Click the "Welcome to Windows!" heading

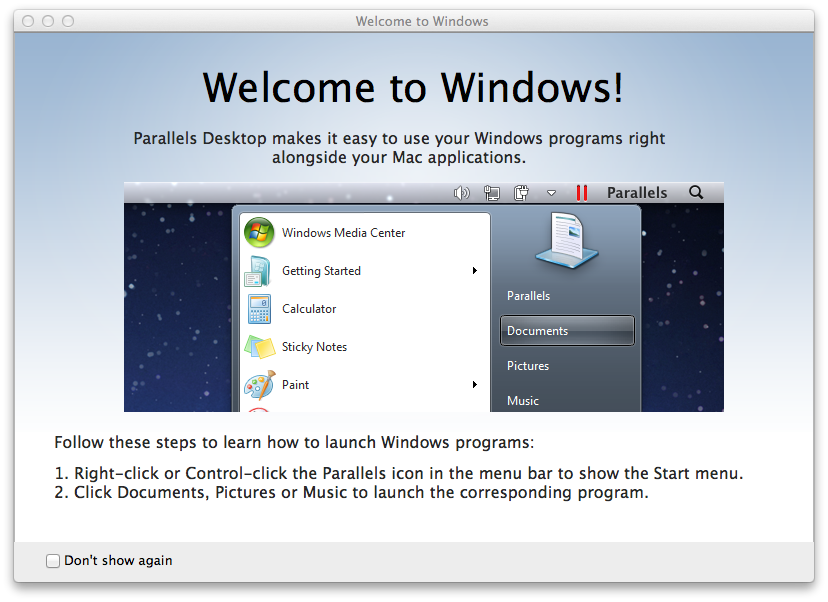(413, 87)
